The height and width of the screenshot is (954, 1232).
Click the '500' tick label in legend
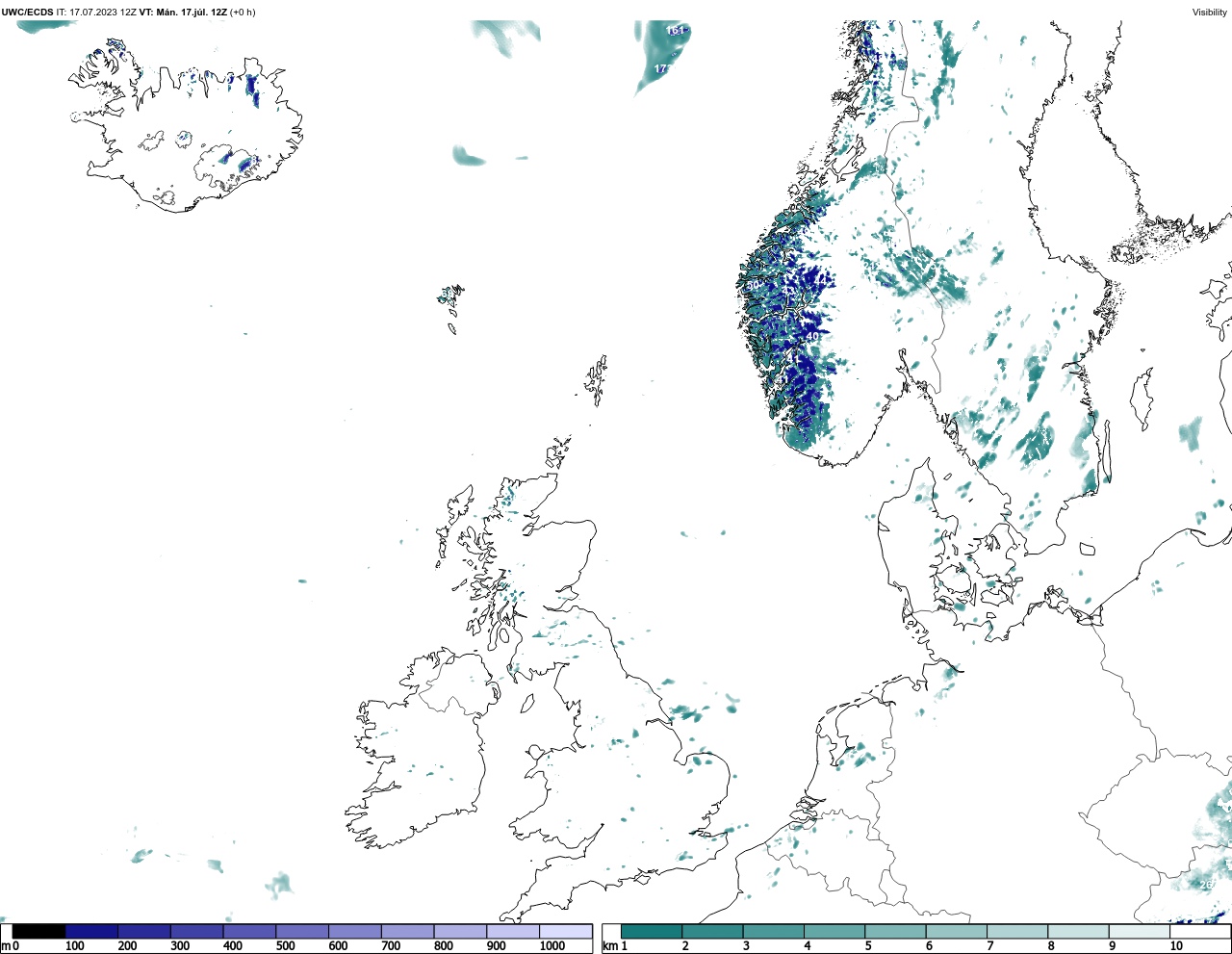(285, 946)
